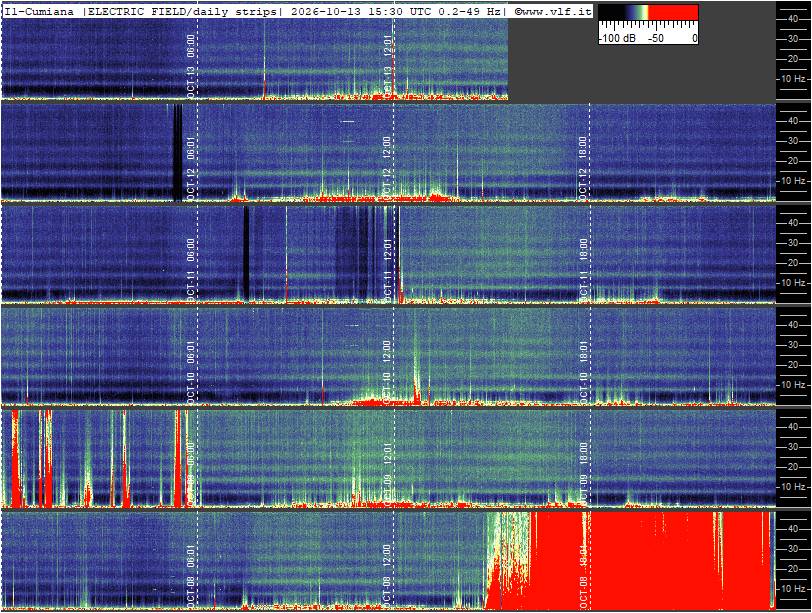Click the OCT-13 12:01 time marker
The image size is (812, 613).
pos(387,66)
